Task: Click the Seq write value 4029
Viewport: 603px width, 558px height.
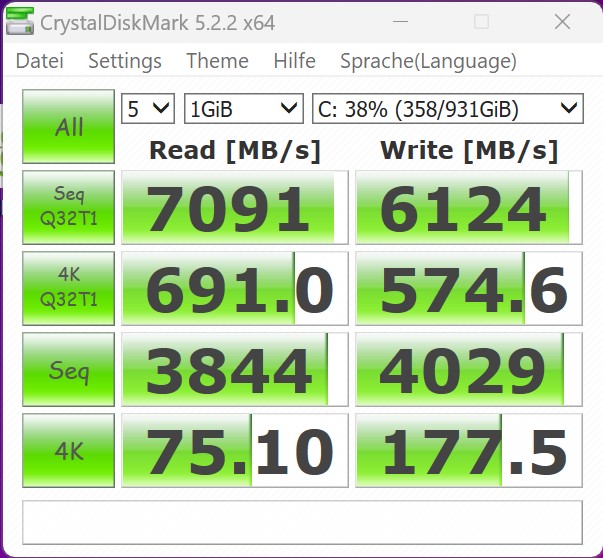Action: [469, 370]
